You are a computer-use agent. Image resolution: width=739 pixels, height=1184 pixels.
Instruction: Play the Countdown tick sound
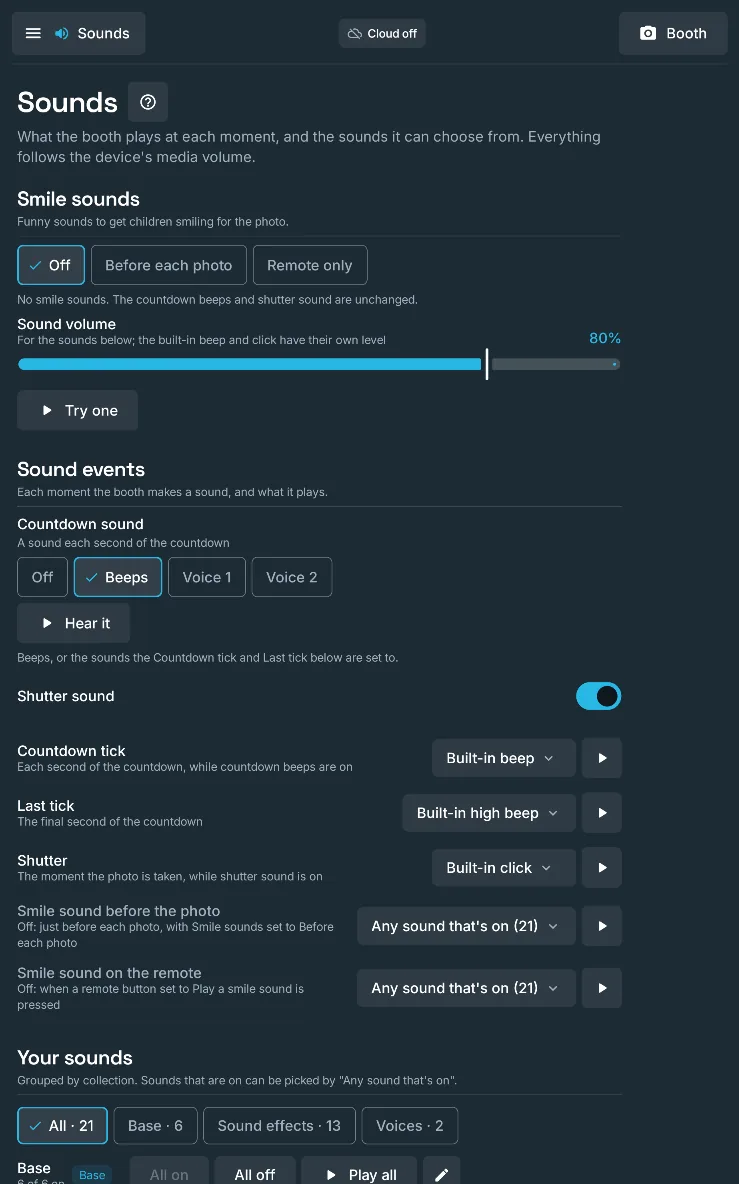coord(602,758)
